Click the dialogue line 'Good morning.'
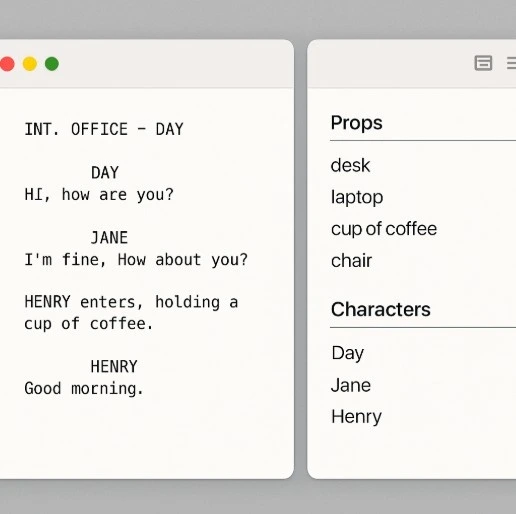Image resolution: width=516 pixels, height=514 pixels. [84, 389]
